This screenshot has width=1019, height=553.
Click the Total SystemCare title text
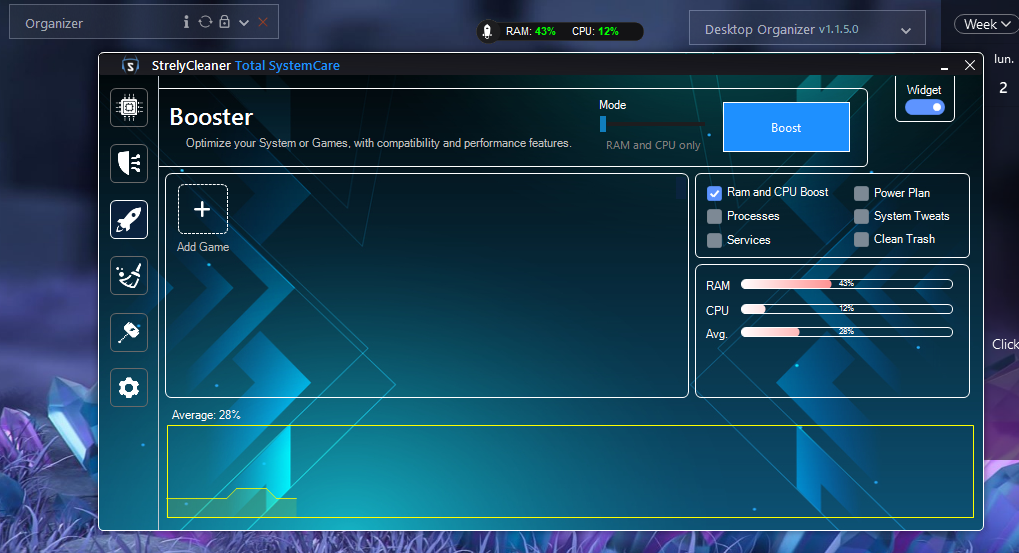(x=287, y=66)
